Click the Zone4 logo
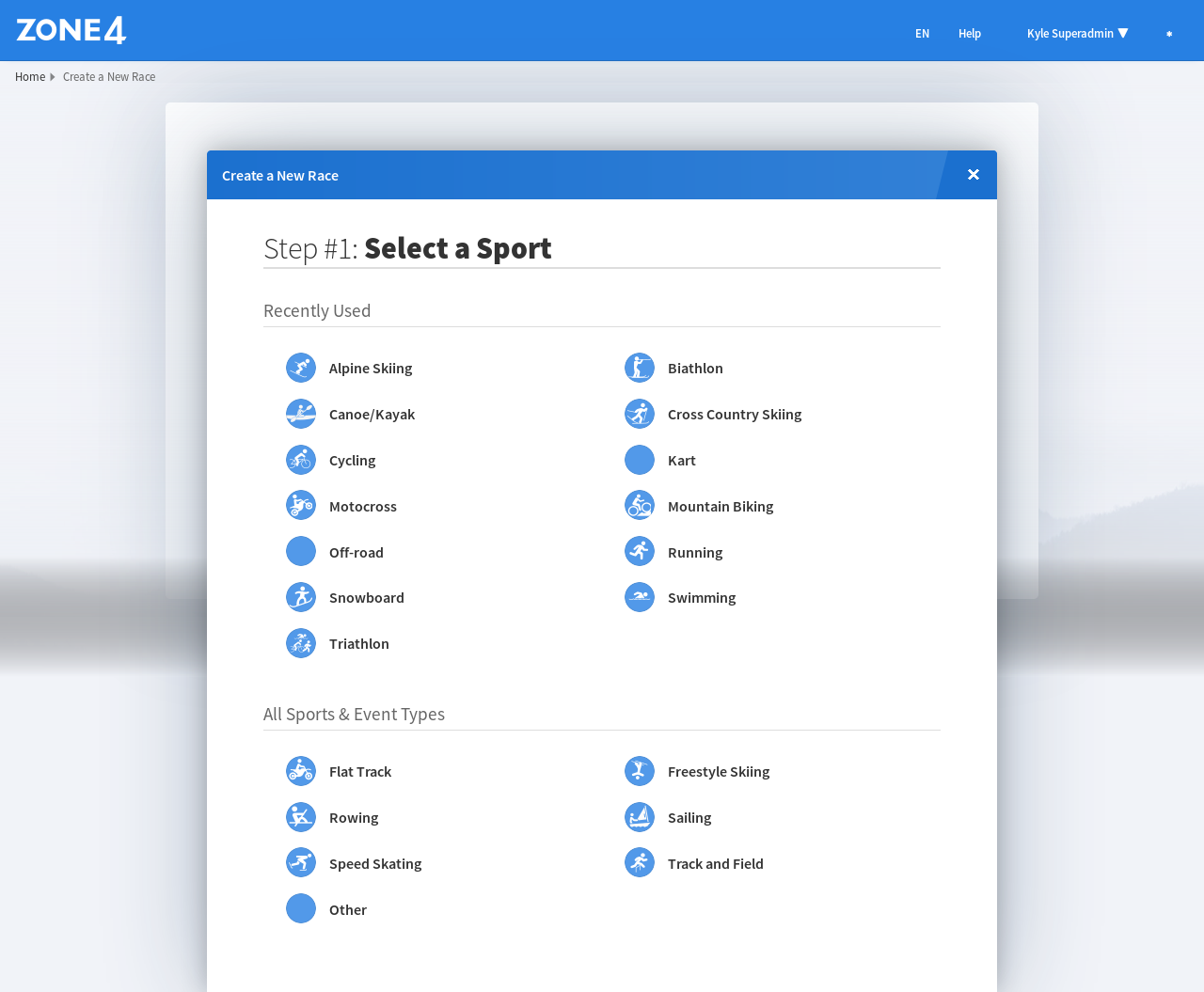The image size is (1204, 992). point(71,30)
